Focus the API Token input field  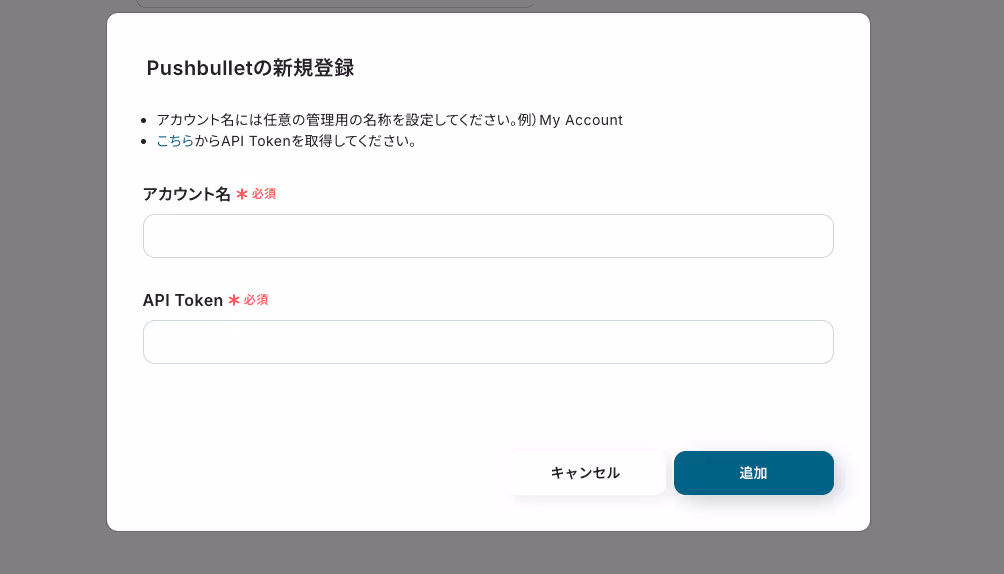point(488,342)
